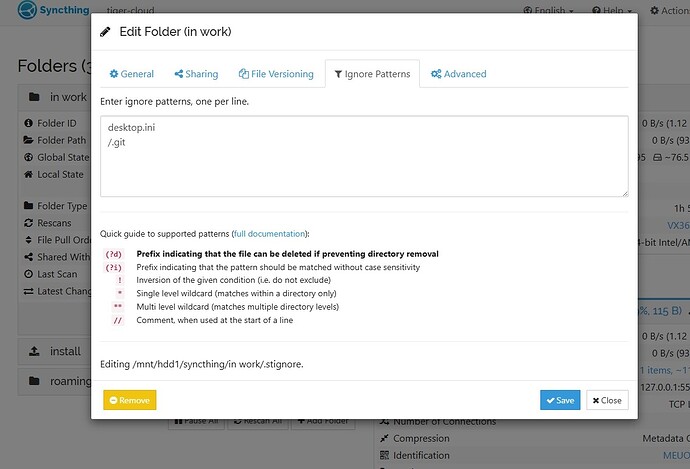Switch to the Sharing tab
Image resolution: width=690 pixels, height=469 pixels.
[x=196, y=74]
